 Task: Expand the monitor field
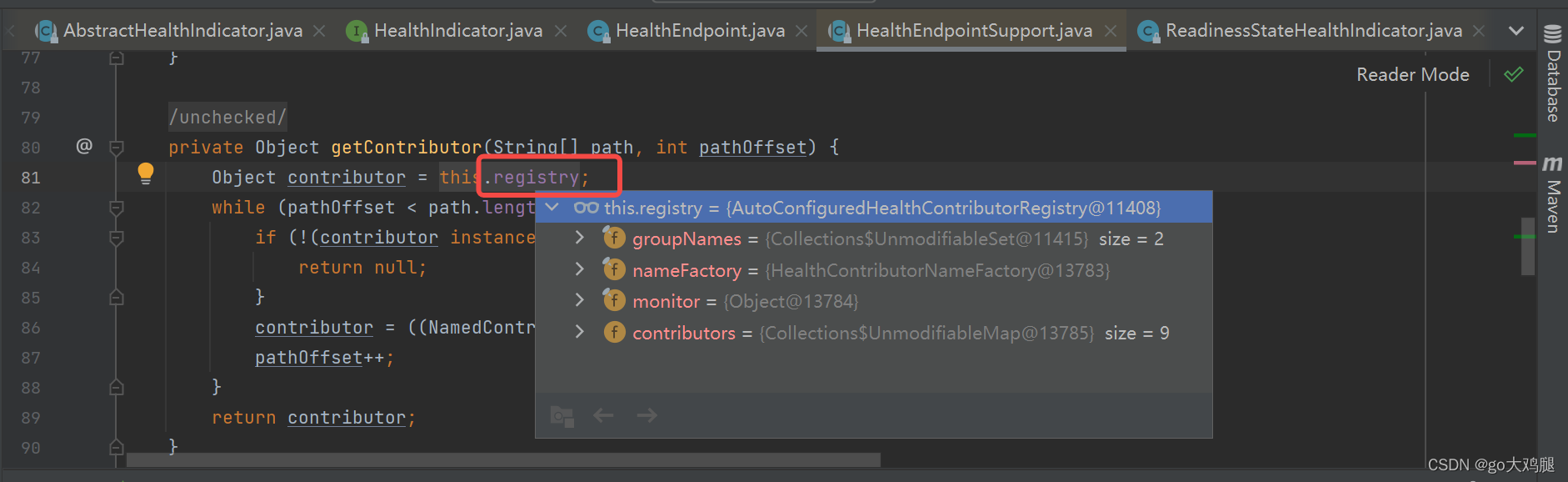[580, 301]
